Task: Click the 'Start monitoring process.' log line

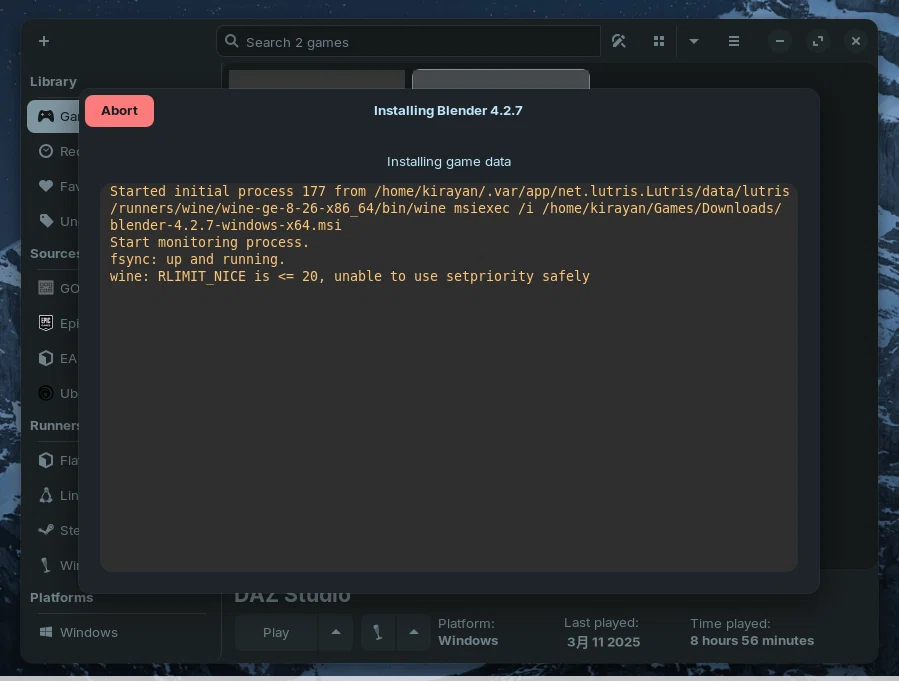Action: [x=209, y=242]
